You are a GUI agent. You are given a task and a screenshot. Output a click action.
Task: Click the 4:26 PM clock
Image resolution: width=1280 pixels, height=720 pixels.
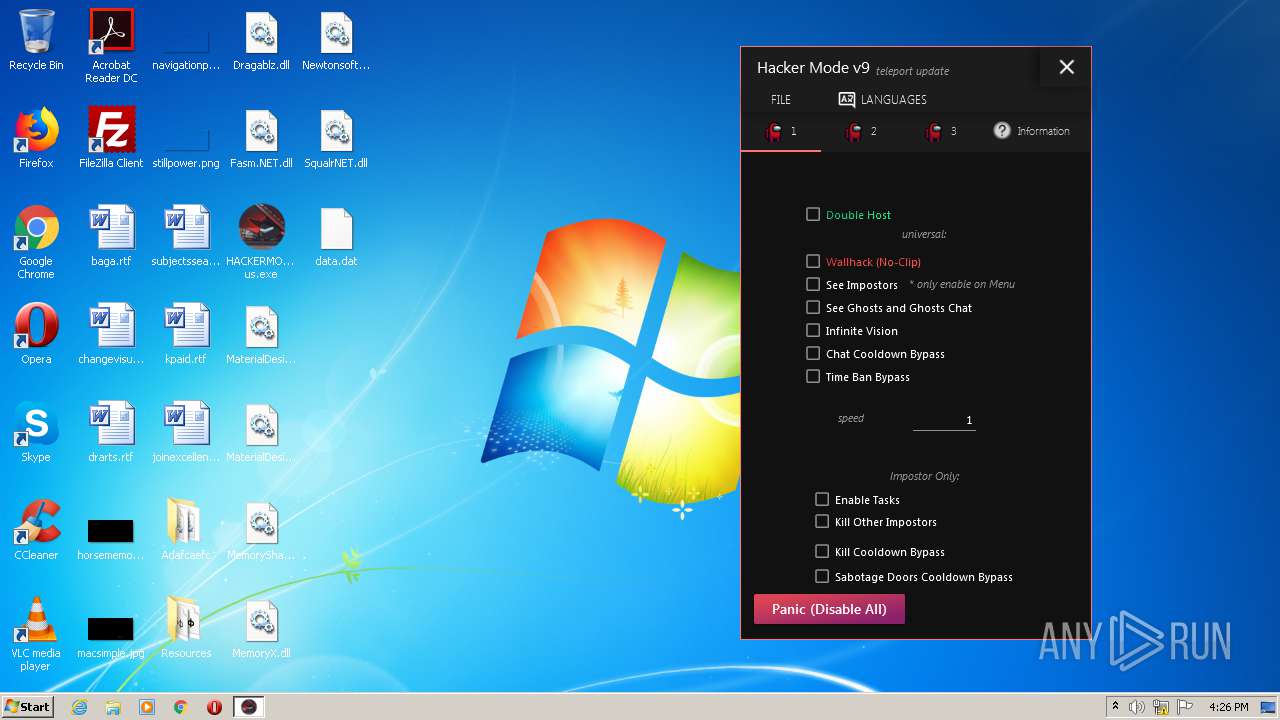(1228, 707)
